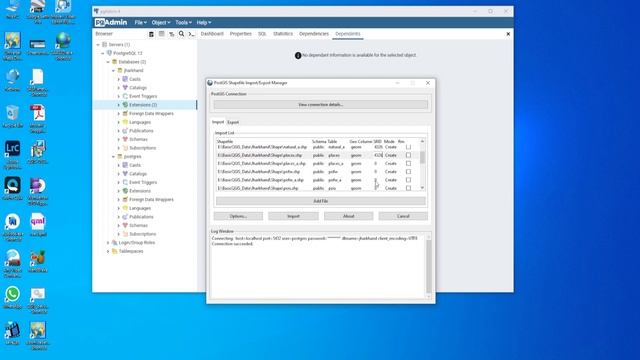Screen dimensions: 640x360
Task: Select Catalogs node under jharkhand database
Action: point(138,88)
